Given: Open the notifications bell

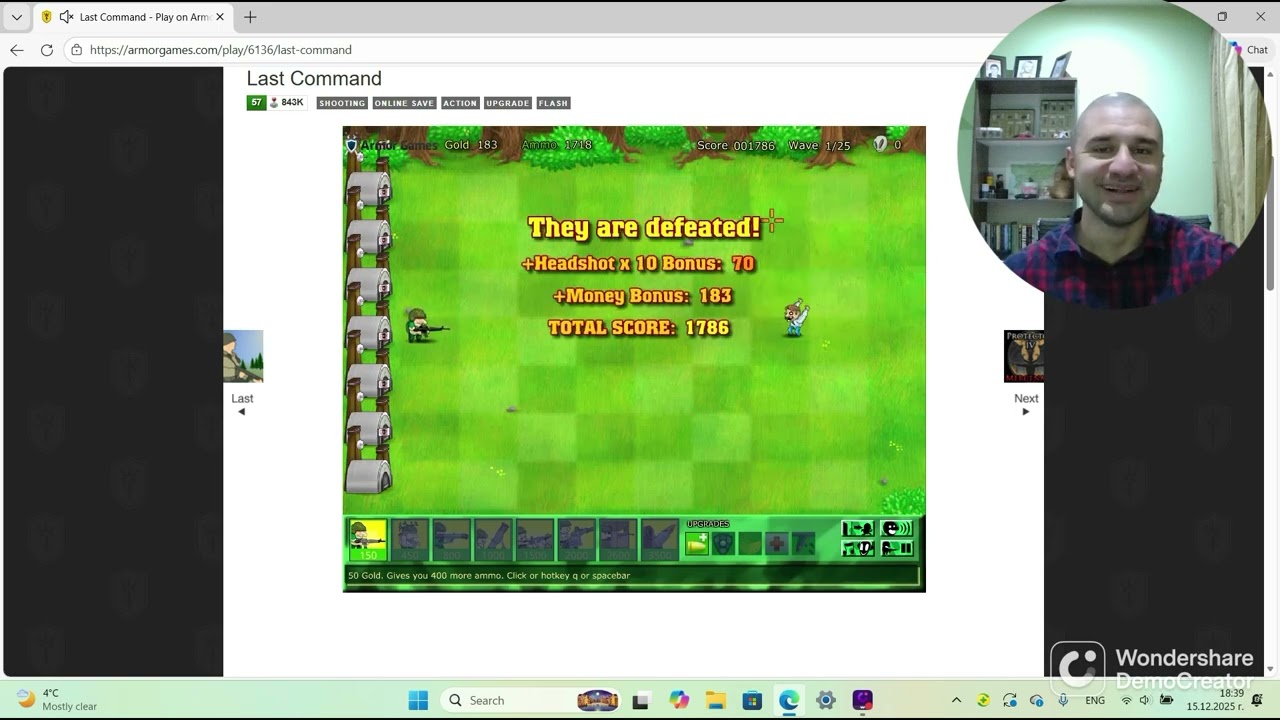Looking at the screenshot, I should click(1258, 700).
